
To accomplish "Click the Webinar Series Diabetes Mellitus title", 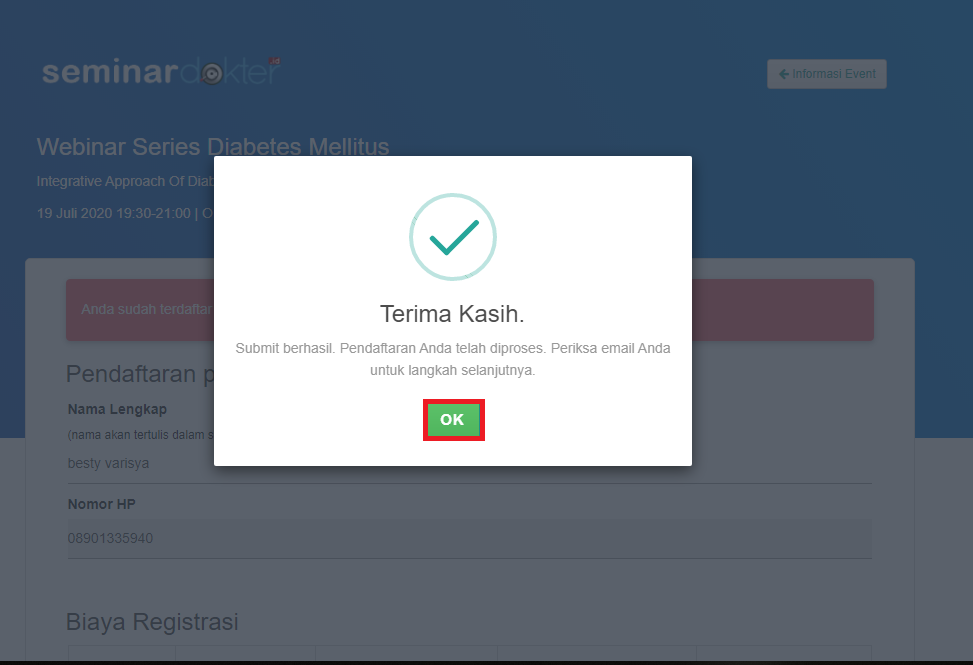I will 125,148.
